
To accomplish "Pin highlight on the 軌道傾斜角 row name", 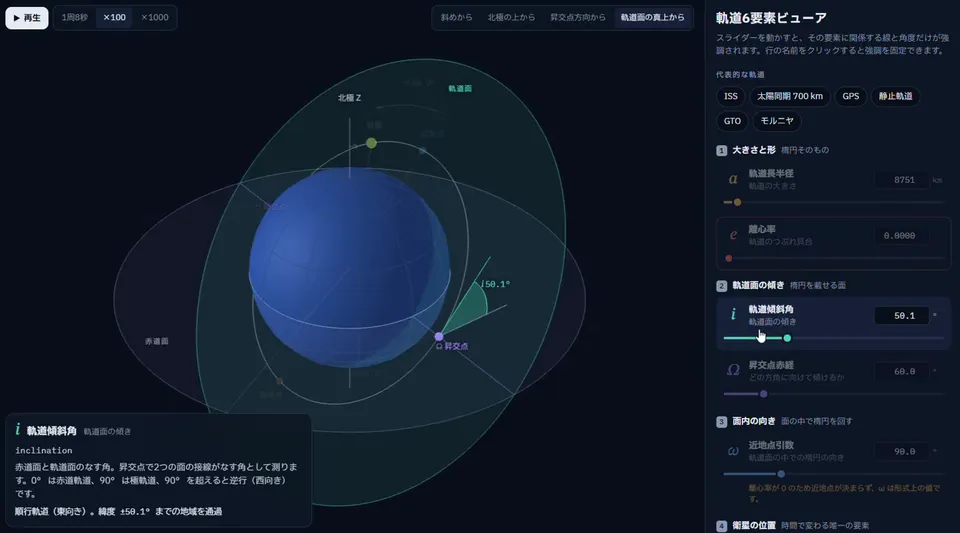I will click(x=771, y=310).
